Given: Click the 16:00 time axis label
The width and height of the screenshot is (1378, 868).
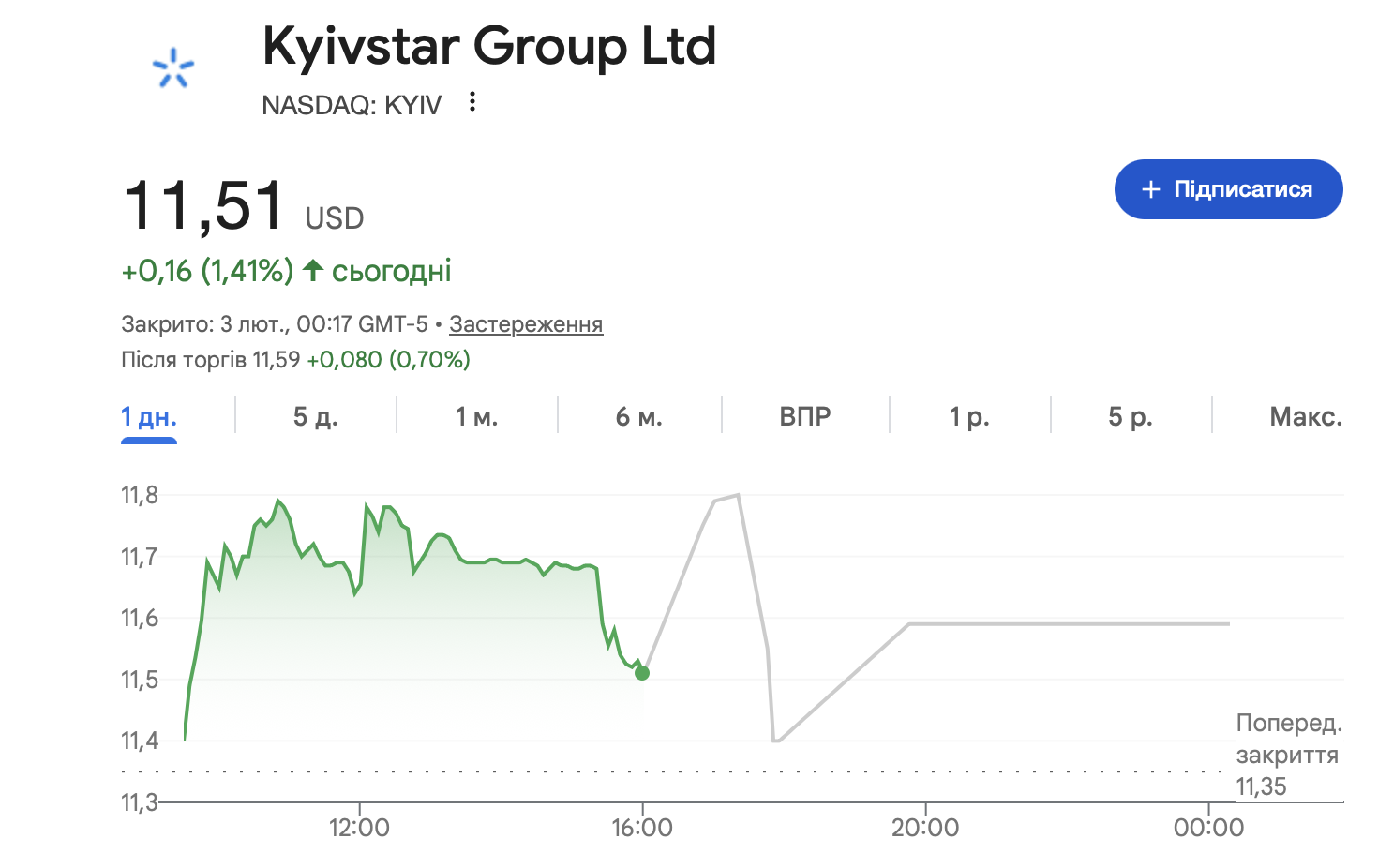Looking at the screenshot, I should [642, 828].
